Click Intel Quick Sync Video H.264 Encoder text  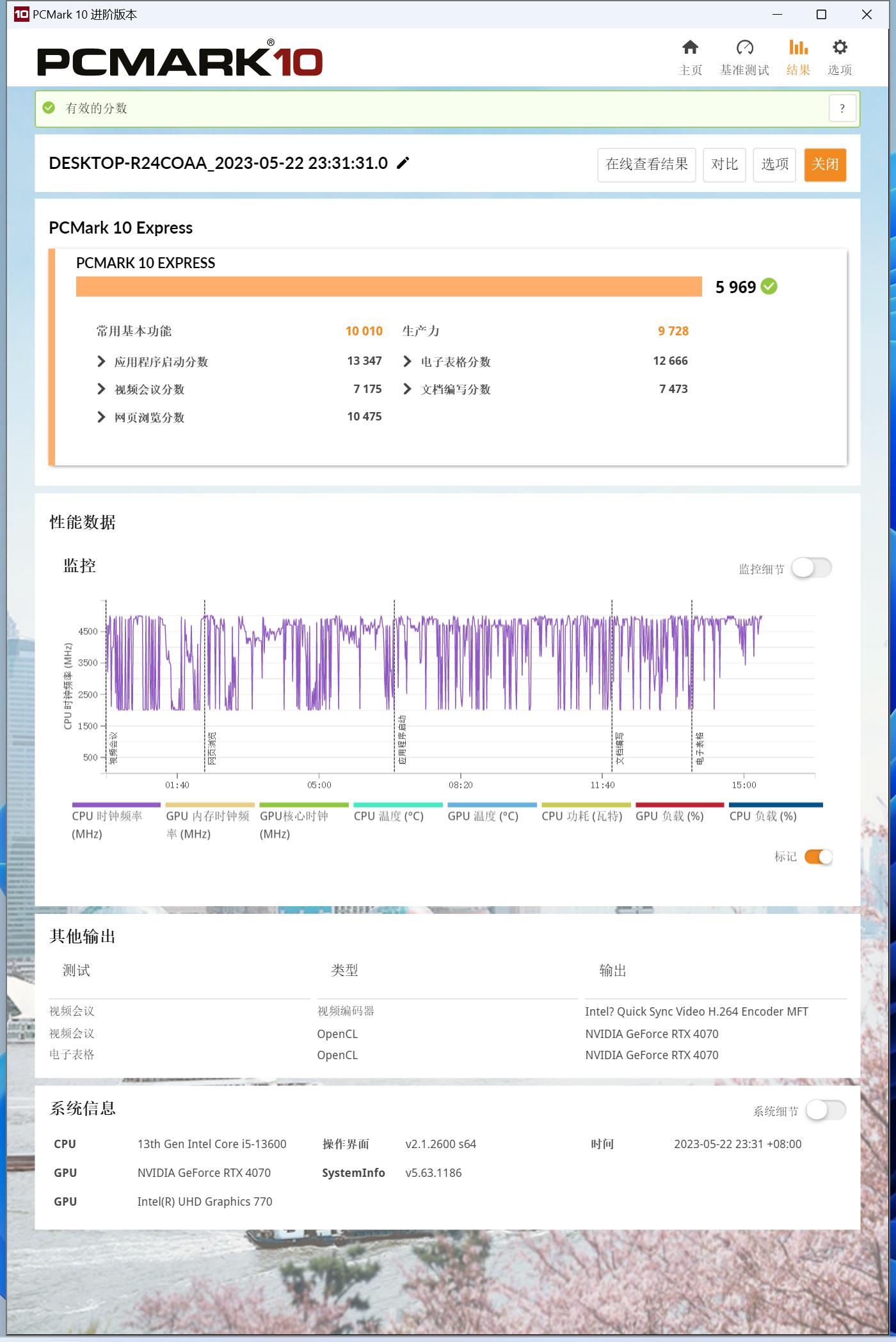[696, 1012]
